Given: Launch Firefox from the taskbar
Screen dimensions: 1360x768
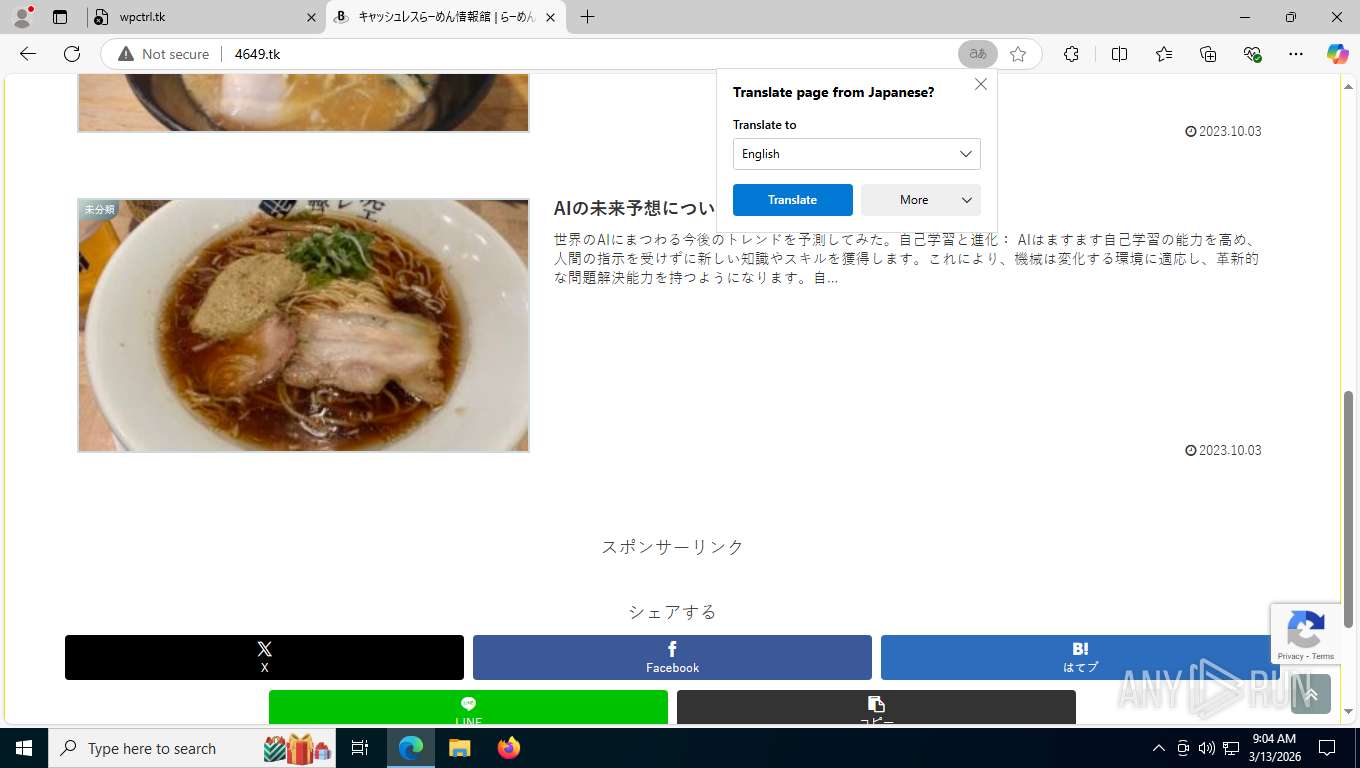Looking at the screenshot, I should pyautogui.click(x=509, y=748).
